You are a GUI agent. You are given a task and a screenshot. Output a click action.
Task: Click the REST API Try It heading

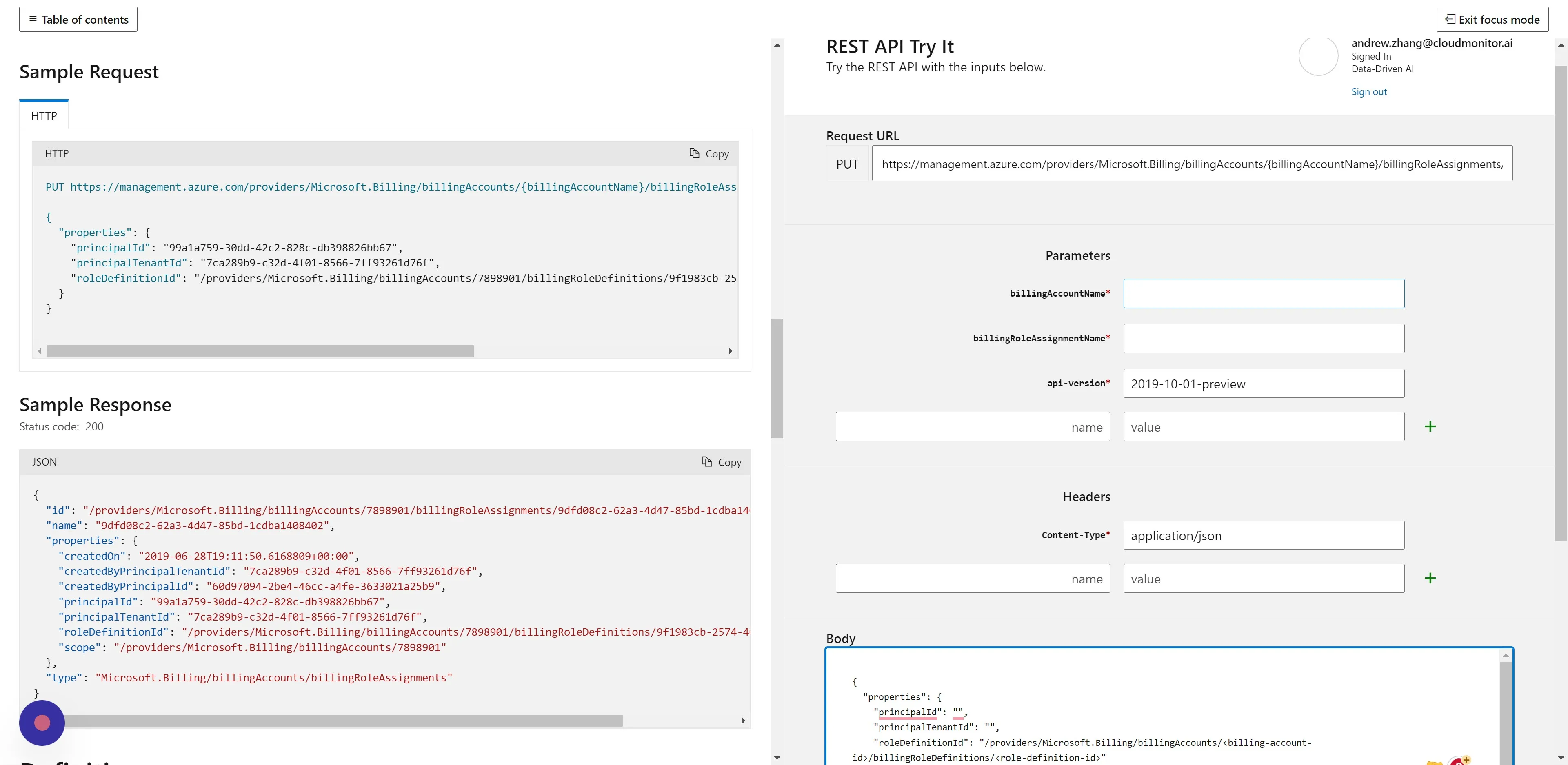(x=890, y=46)
